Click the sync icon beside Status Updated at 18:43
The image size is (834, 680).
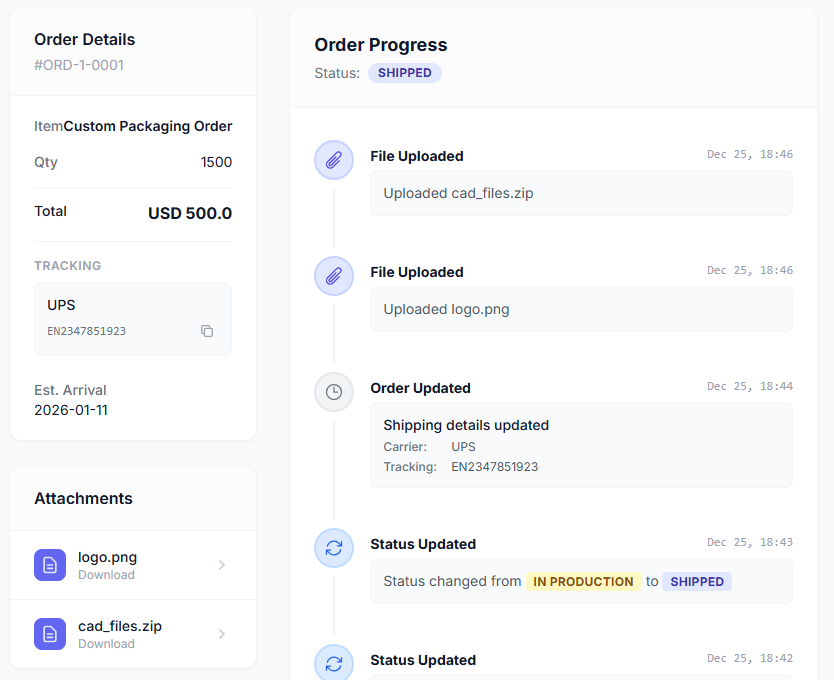334,548
